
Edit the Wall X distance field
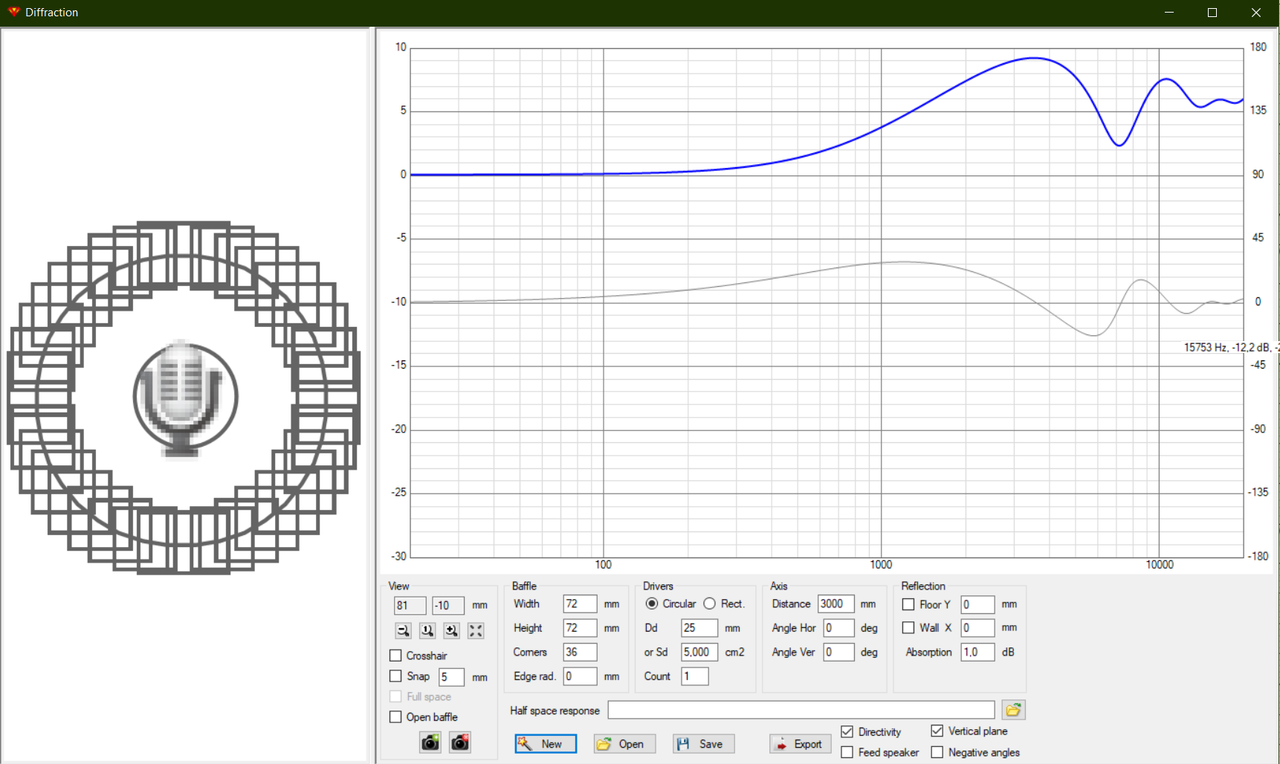(977, 628)
